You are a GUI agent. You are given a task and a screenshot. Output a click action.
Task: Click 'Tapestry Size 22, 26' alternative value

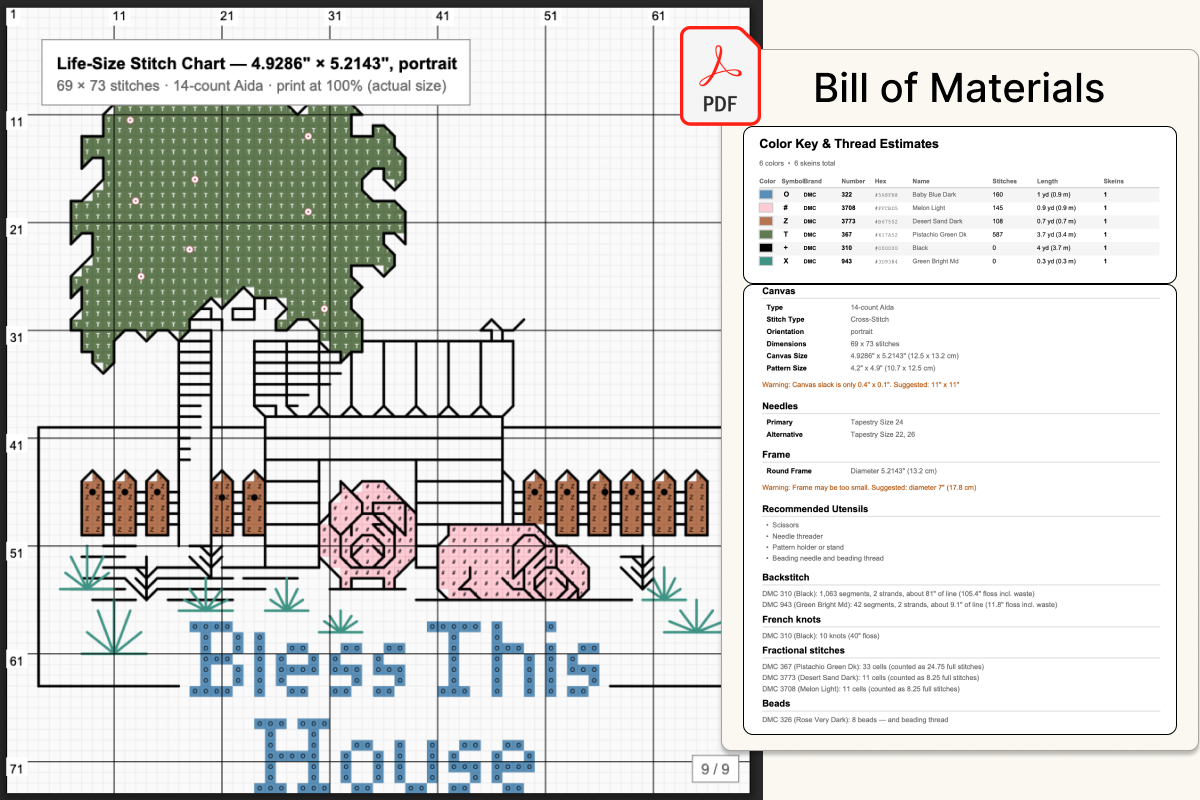882,434
